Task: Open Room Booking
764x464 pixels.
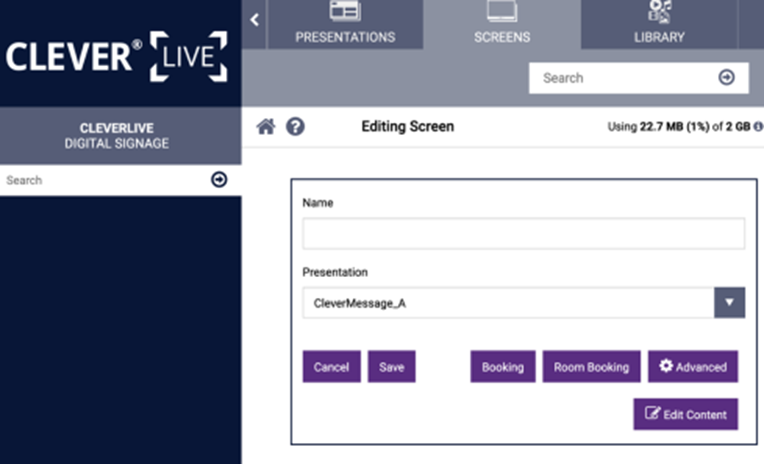Action: [x=592, y=367]
